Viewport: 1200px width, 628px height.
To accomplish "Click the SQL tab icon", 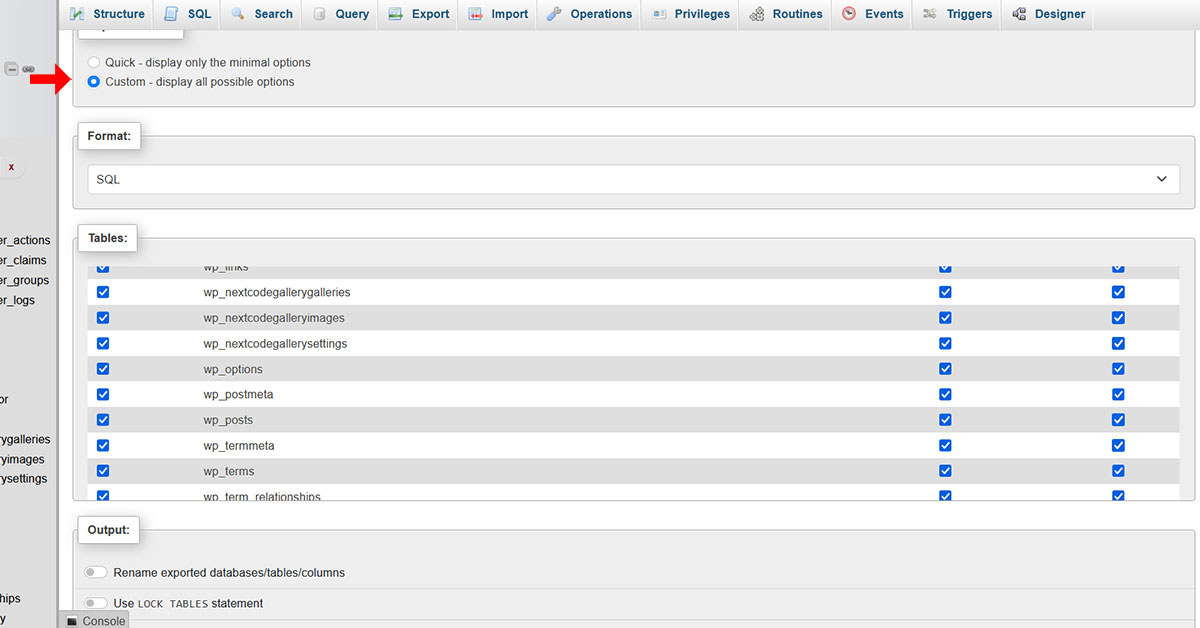I will [171, 14].
